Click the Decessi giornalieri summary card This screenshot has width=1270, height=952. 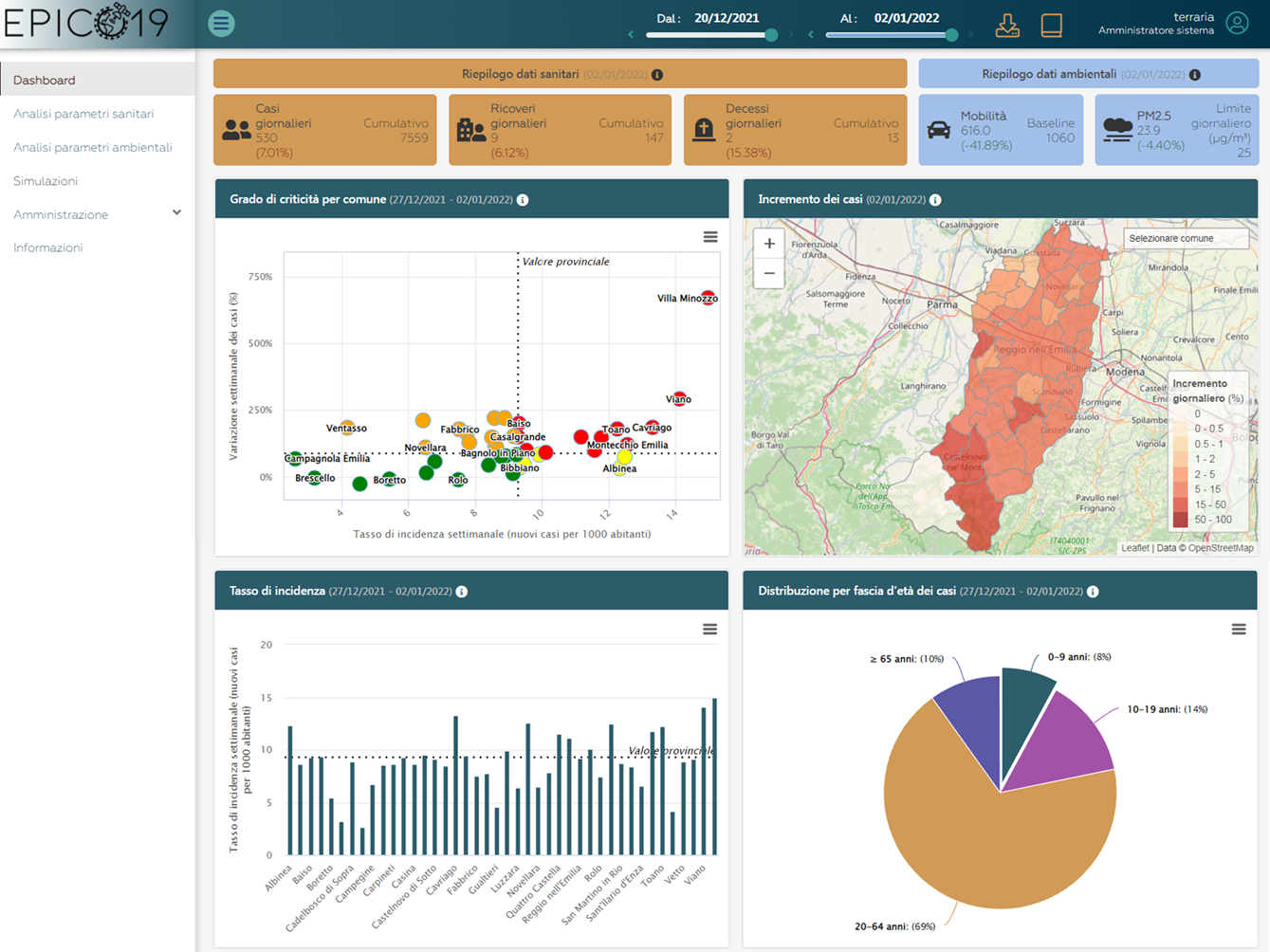tap(795, 130)
